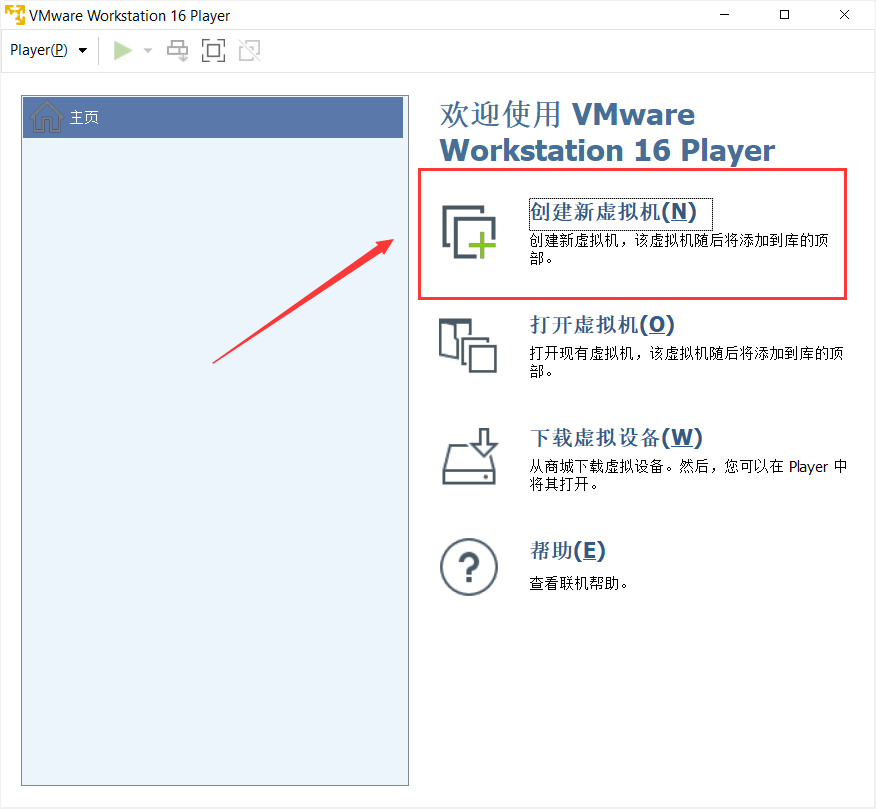Click the VMware logo in title bar
The width and height of the screenshot is (876, 809).
point(15,15)
